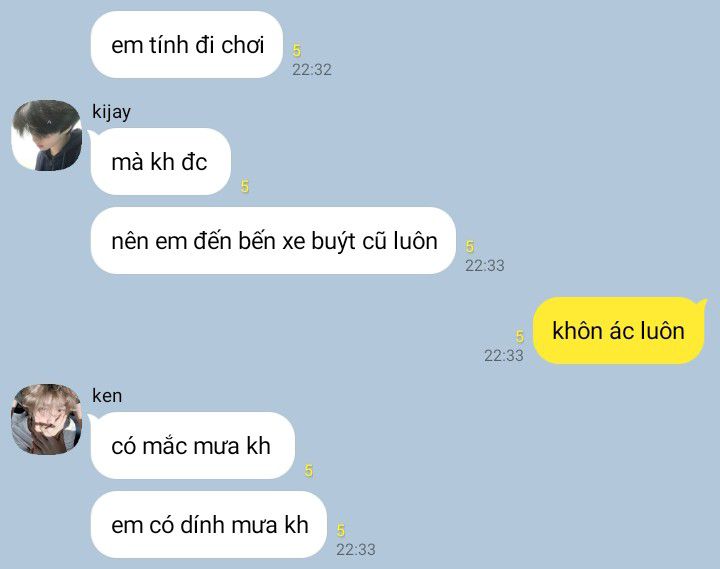Image resolution: width=720 pixels, height=569 pixels.
Task: Click the 22:32 timestamp
Action: (312, 70)
